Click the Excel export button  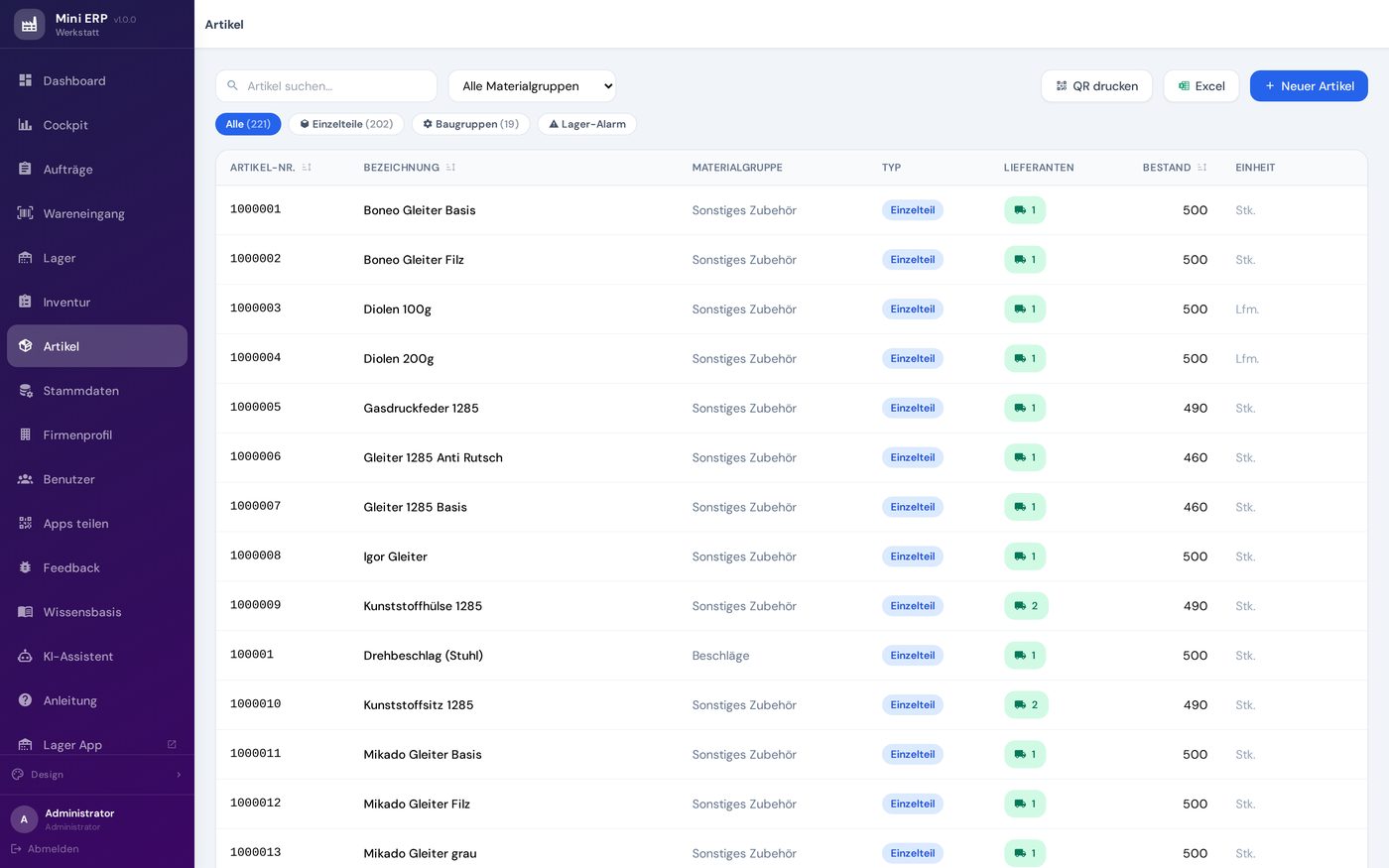1201,86
